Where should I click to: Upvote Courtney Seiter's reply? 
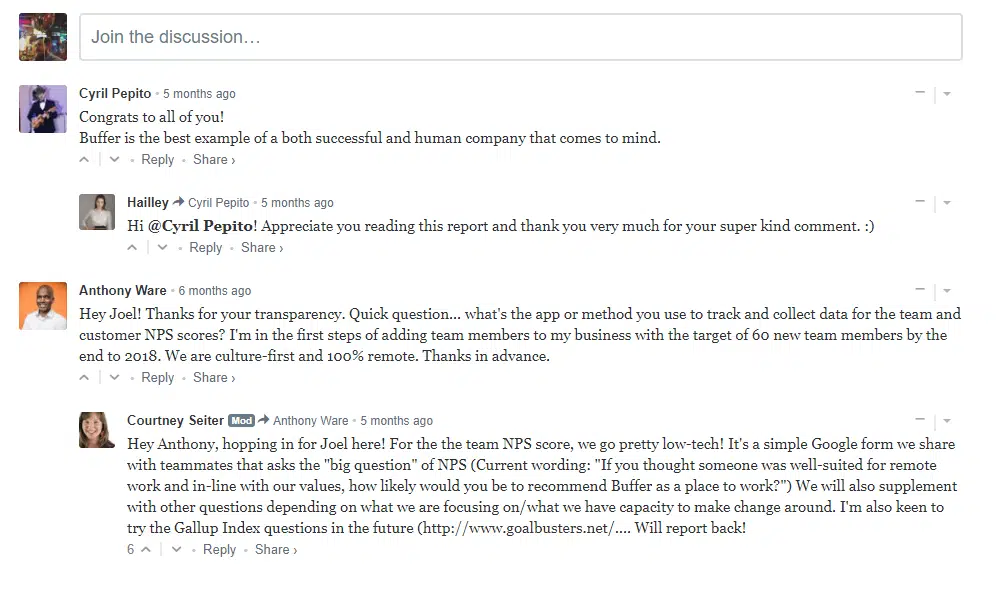click(x=145, y=549)
